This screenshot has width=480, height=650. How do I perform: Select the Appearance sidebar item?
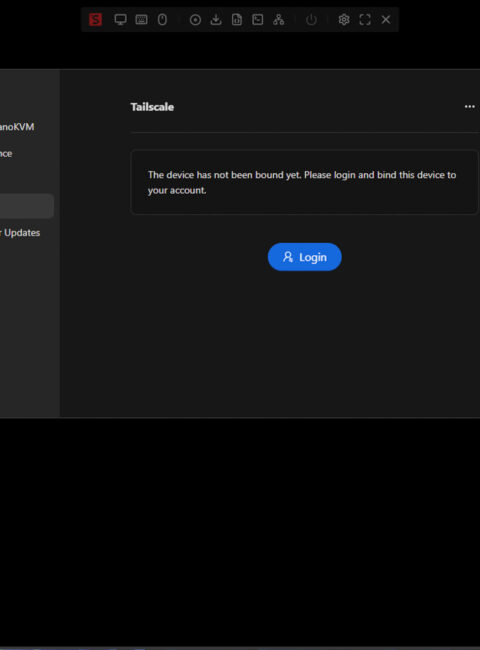(6, 154)
